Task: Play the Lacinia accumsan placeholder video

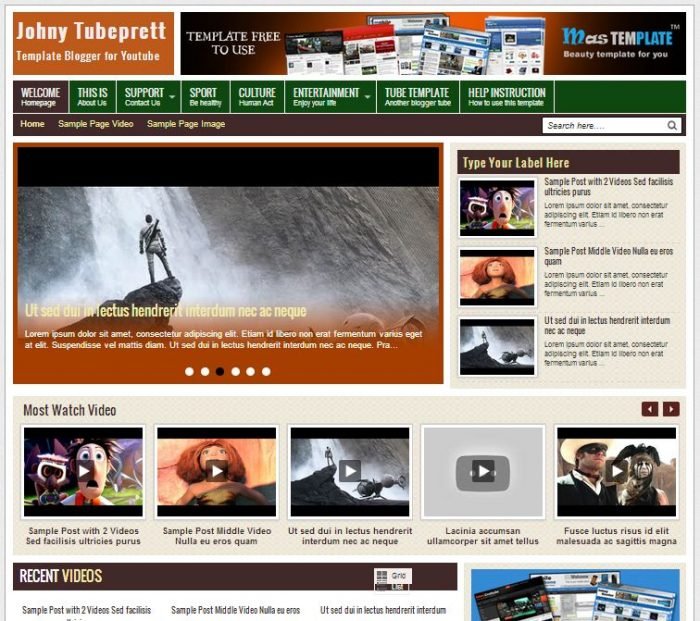Action: click(483, 471)
